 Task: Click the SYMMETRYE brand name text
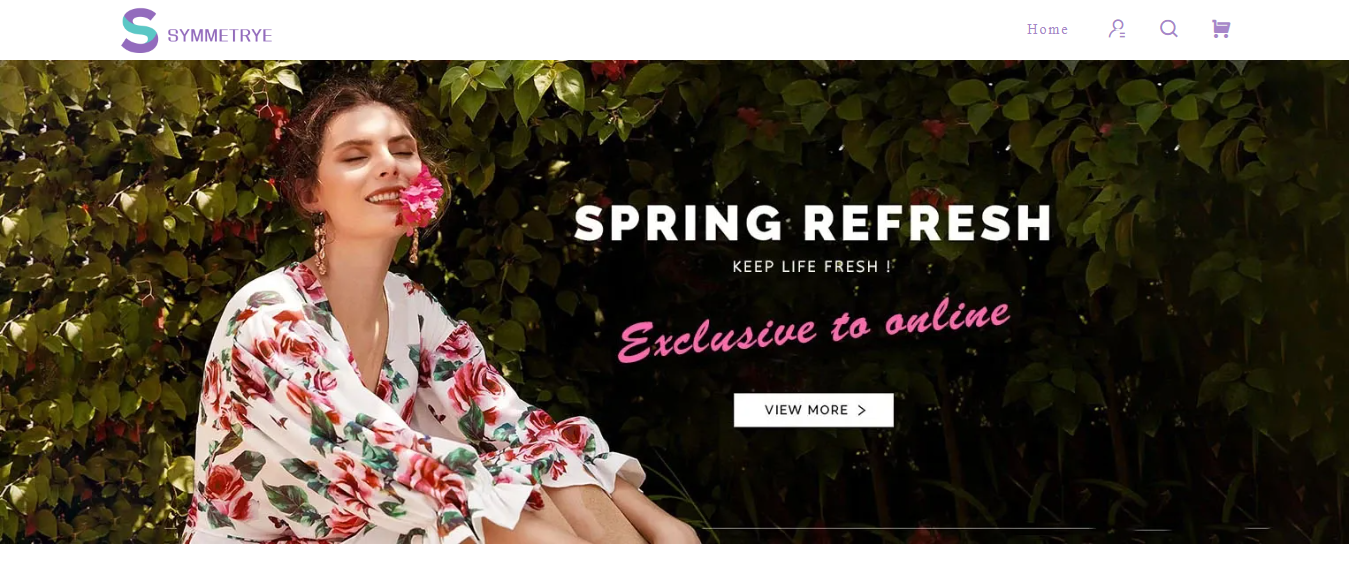[x=220, y=36]
